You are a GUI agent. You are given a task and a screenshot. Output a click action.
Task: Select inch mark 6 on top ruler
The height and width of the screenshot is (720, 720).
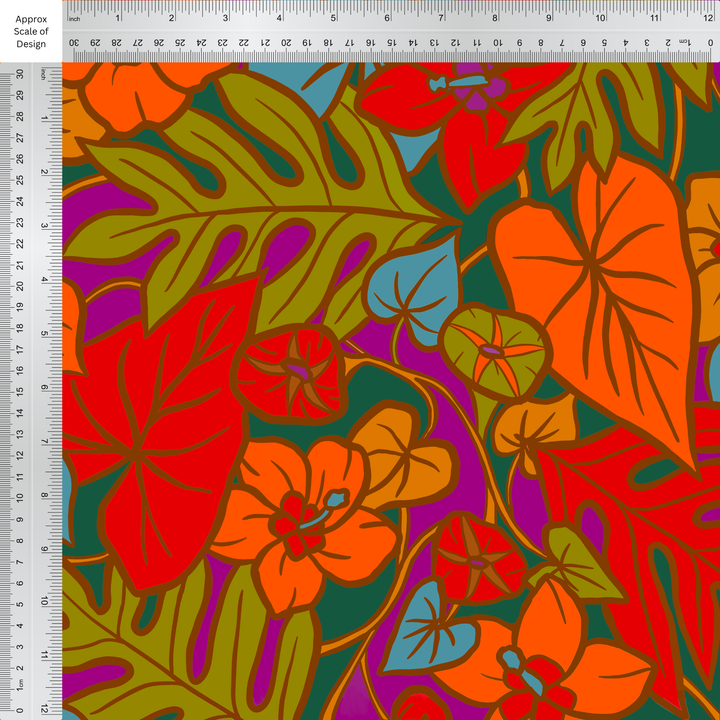387,18
